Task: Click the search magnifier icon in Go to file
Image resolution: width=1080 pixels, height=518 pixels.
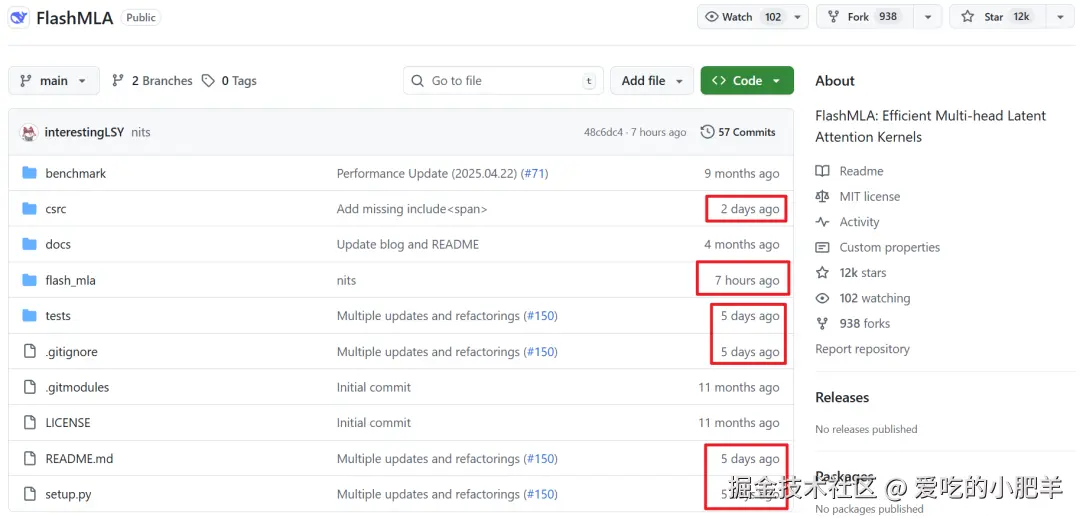Action: [x=417, y=81]
